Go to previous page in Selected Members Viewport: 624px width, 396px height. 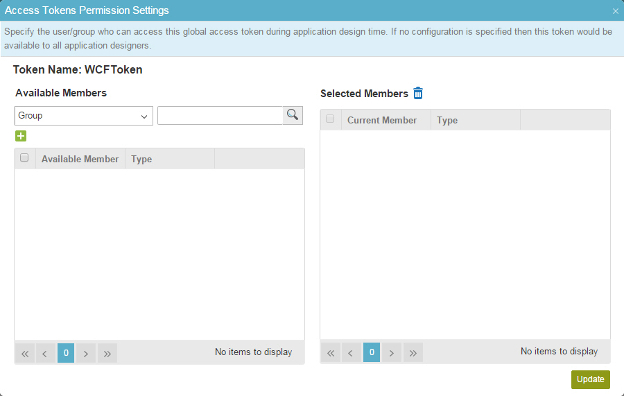351,353
